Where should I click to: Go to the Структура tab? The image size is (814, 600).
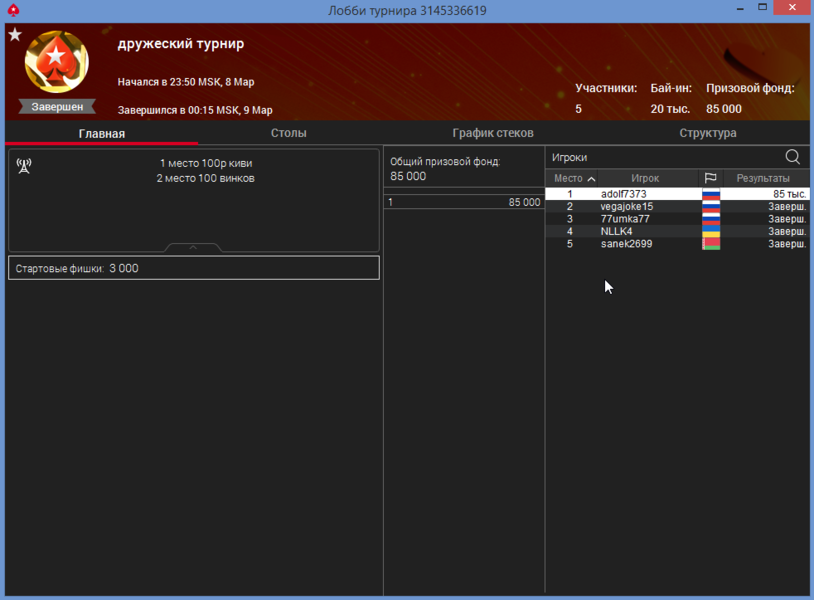[x=707, y=133]
